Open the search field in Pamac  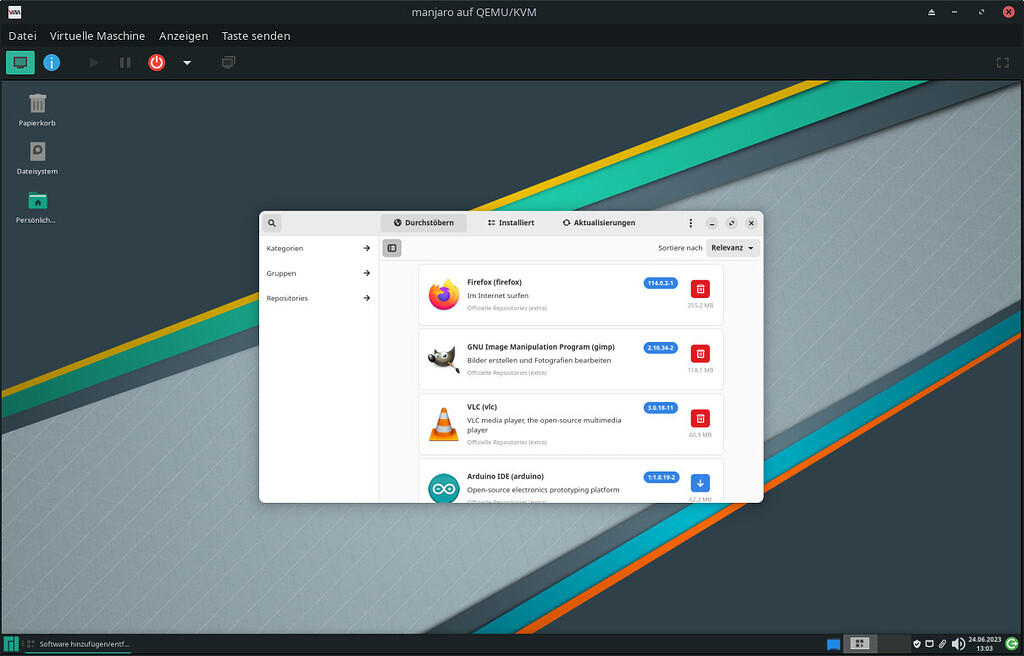(271, 223)
